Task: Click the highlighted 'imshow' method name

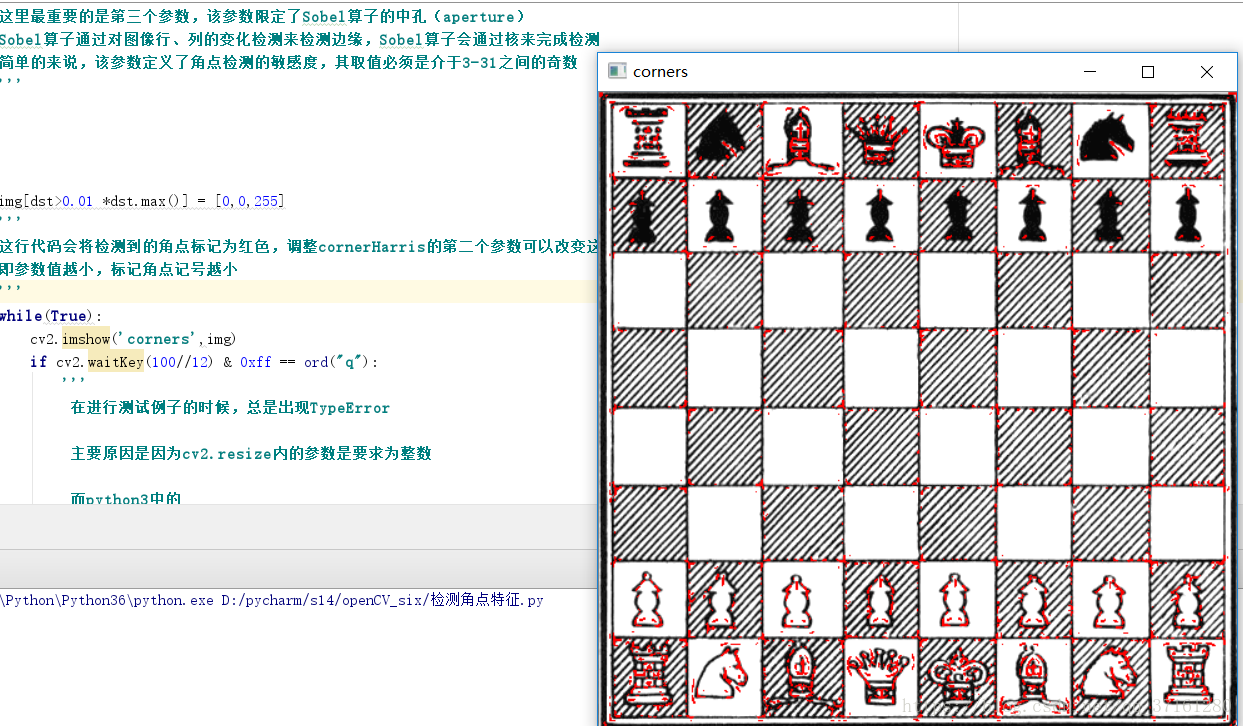Action: point(87,339)
